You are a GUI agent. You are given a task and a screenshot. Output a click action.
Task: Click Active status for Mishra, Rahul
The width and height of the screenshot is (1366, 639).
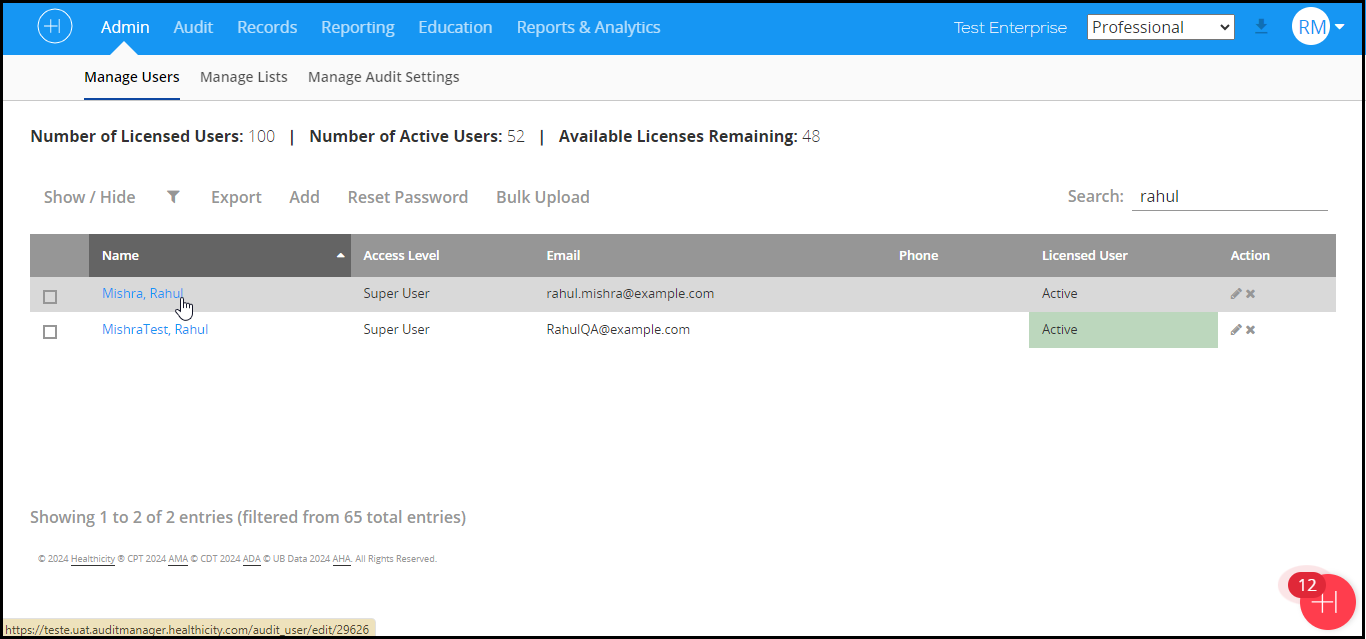[x=1060, y=293]
